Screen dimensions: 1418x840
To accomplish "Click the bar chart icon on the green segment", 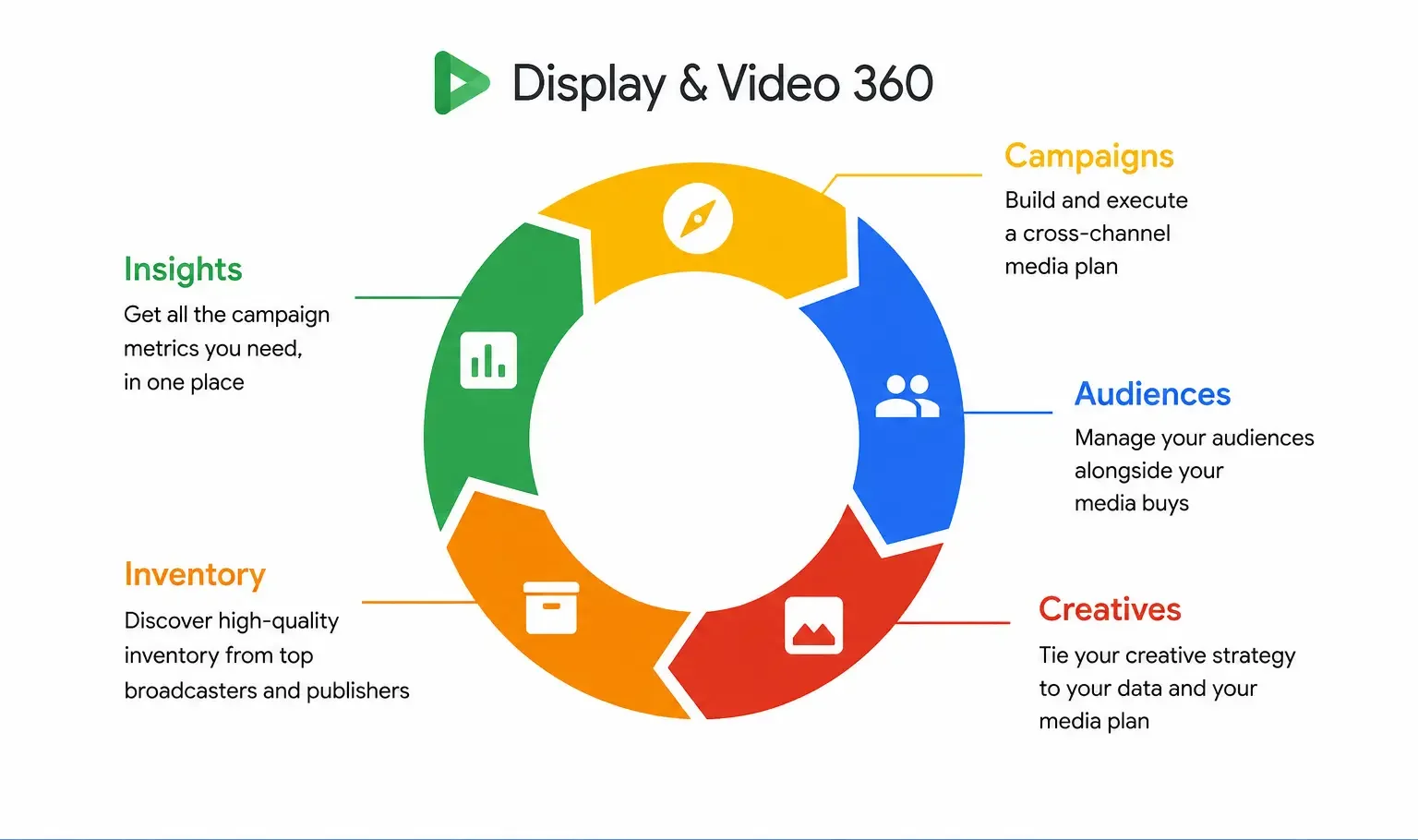I will 488,359.
